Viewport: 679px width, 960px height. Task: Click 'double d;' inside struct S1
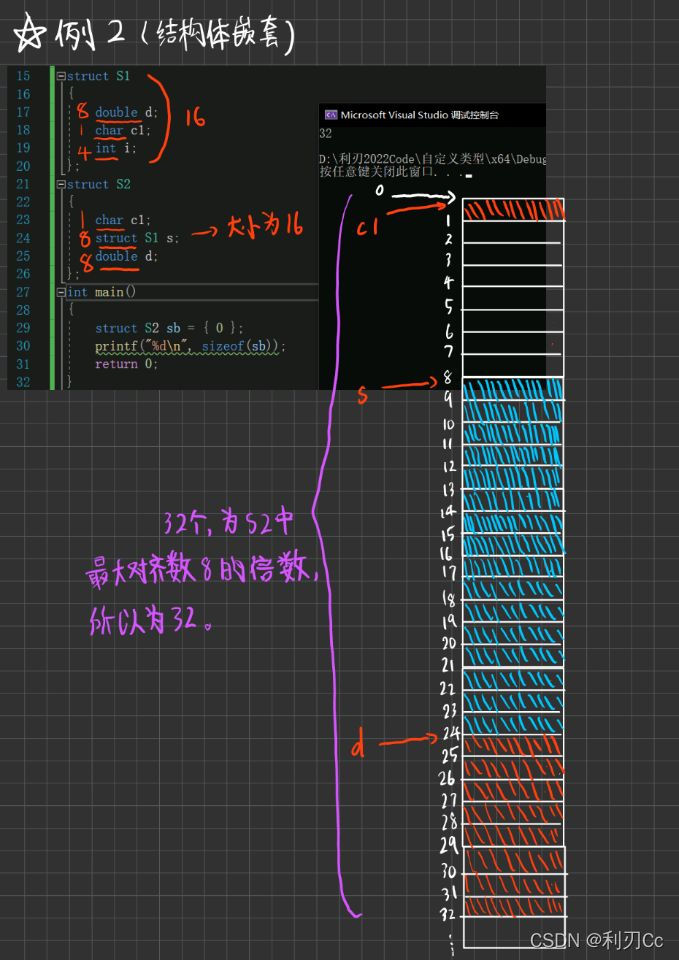[x=126, y=112]
